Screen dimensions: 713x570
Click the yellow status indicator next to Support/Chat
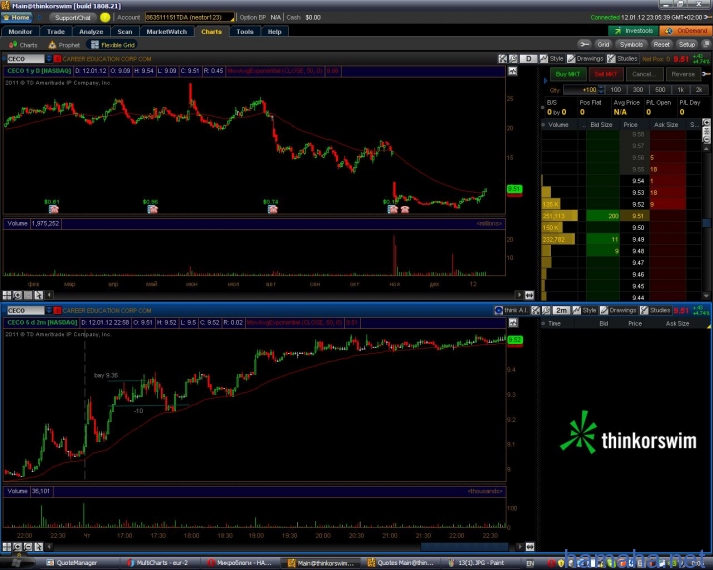[105, 17]
